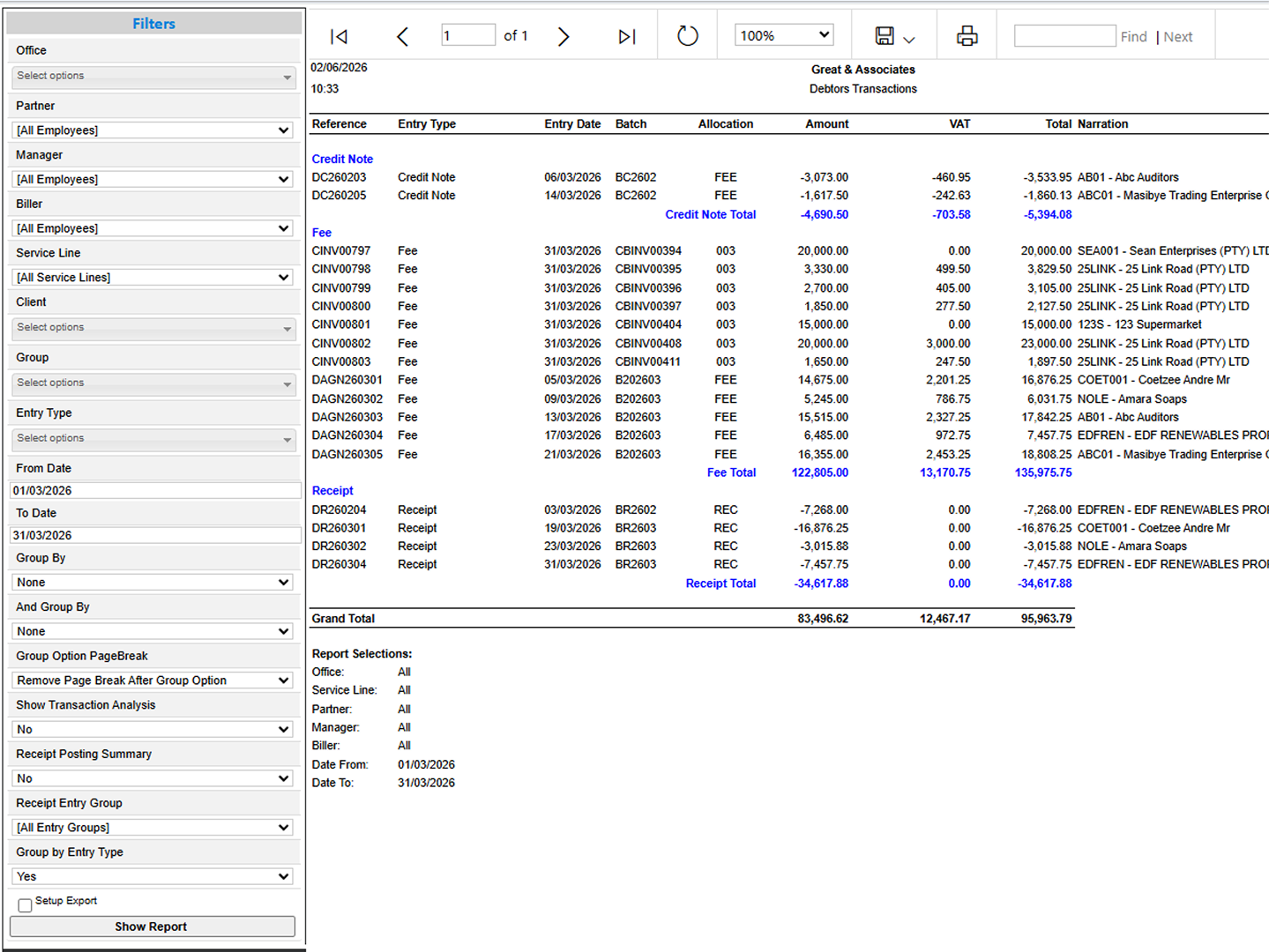Click narration 123S - 123 Supermarket
Viewport: 1269px width, 952px height.
point(1139,325)
